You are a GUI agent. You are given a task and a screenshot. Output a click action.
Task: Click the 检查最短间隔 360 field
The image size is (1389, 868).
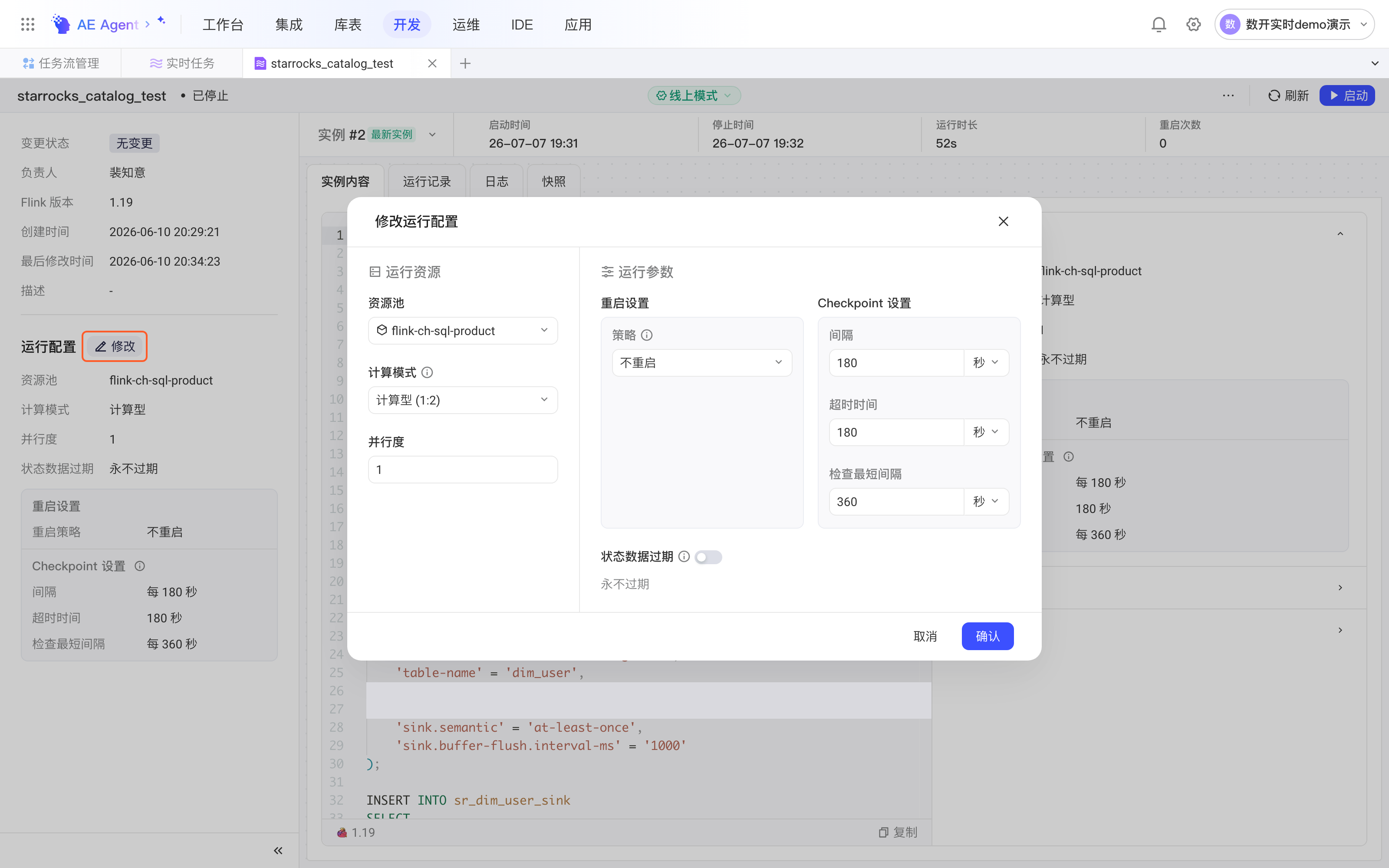[896, 502]
